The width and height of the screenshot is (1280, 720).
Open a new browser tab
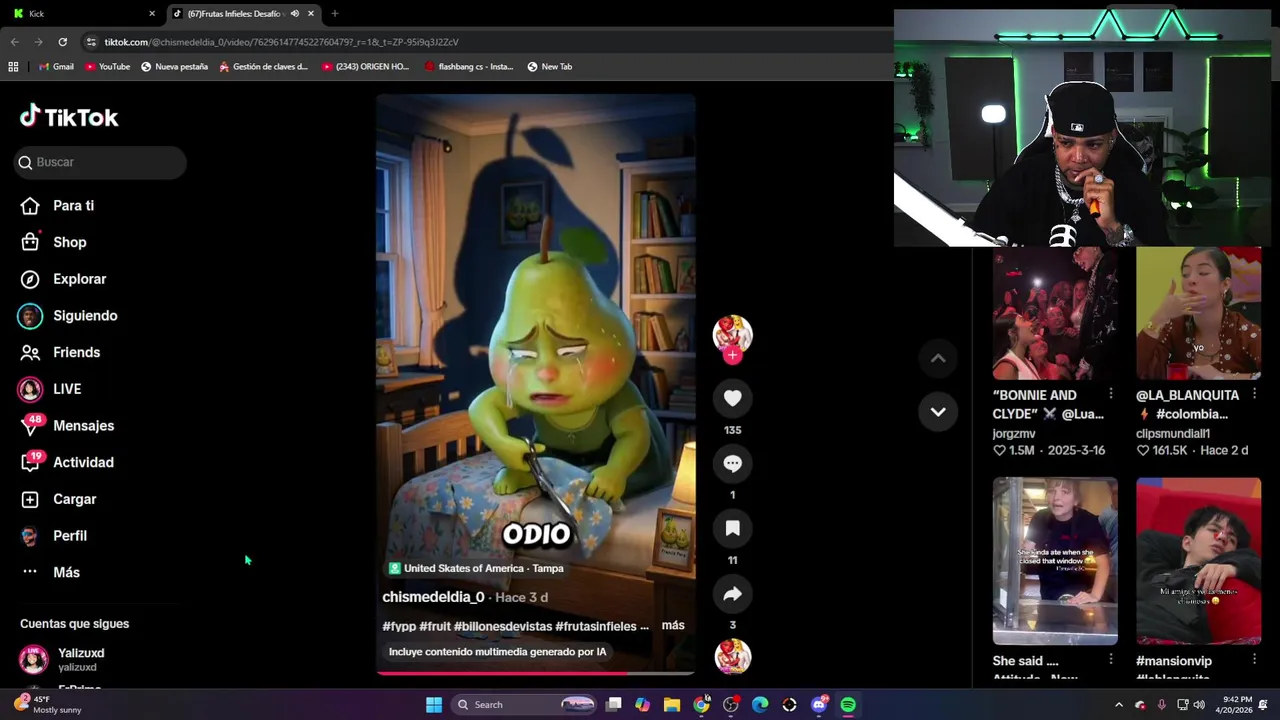tap(335, 14)
